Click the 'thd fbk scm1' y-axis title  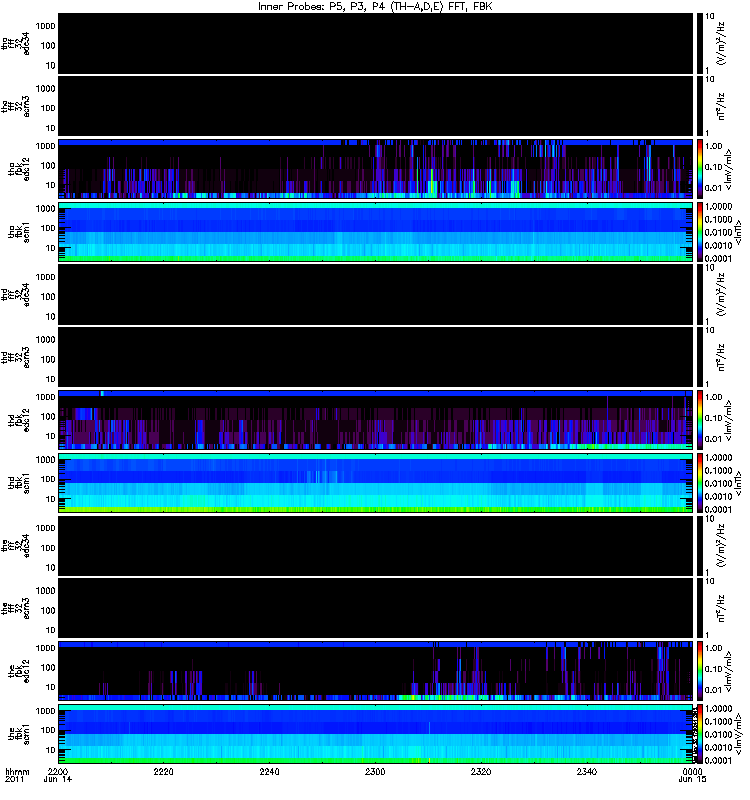point(19,482)
